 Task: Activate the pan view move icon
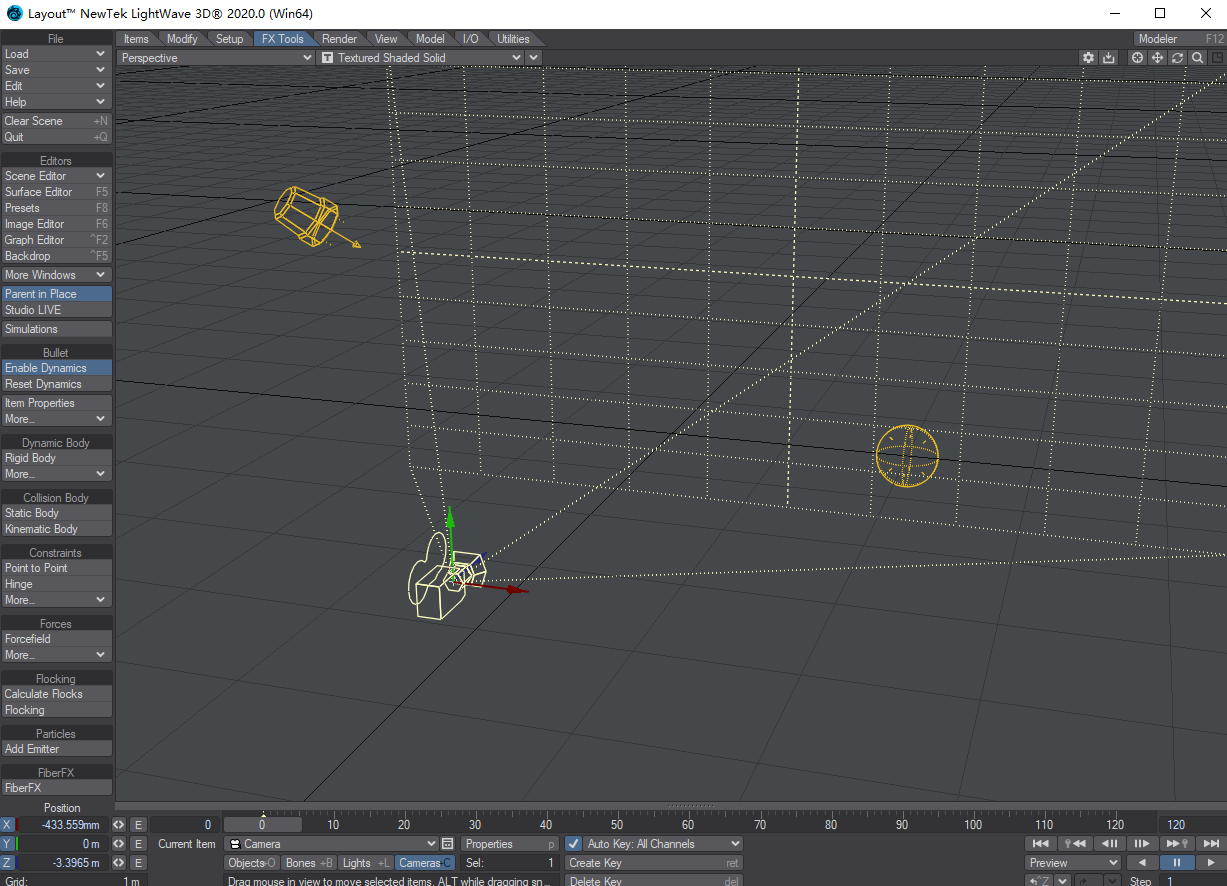pyautogui.click(x=1157, y=57)
